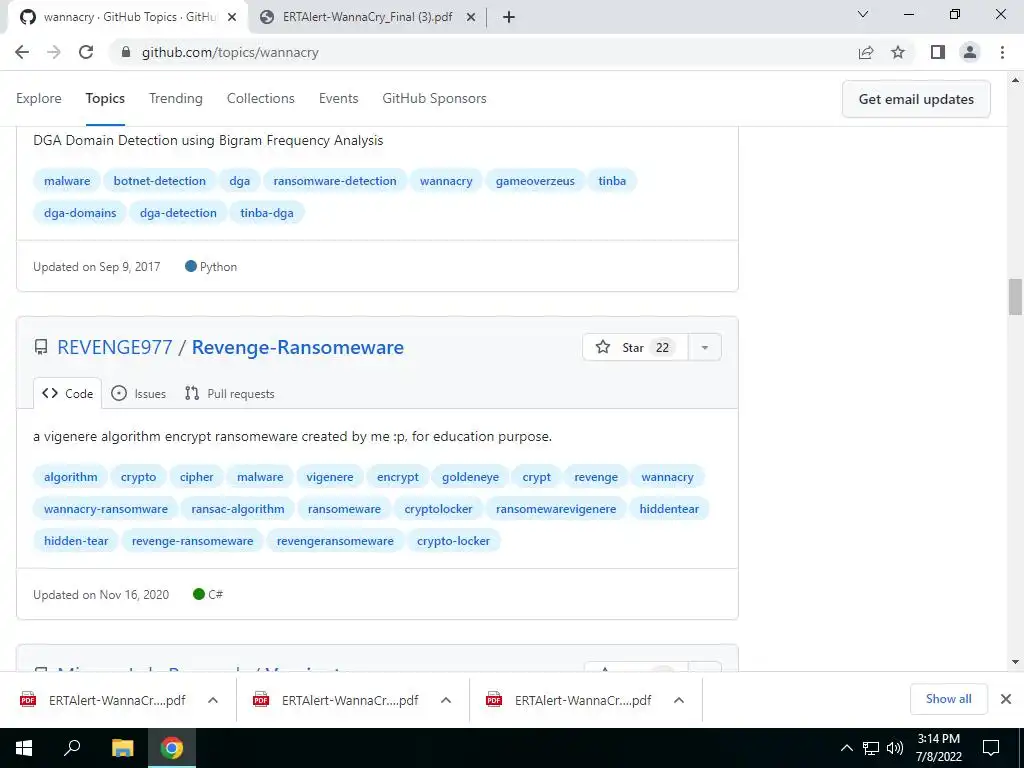Star the Revenge-Ransomeware repository
Image resolution: width=1024 pixels, height=768 pixels.
(x=635, y=347)
